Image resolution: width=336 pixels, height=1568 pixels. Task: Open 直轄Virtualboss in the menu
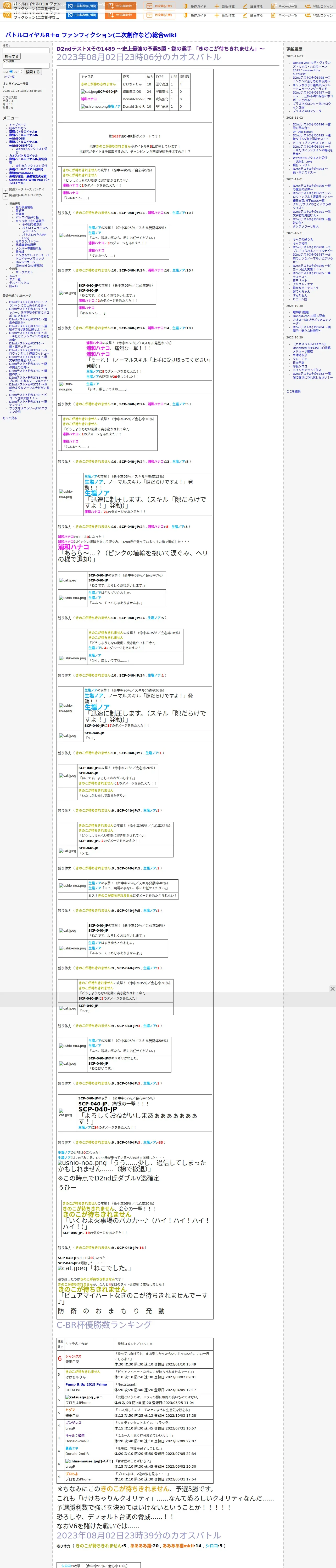21,173
